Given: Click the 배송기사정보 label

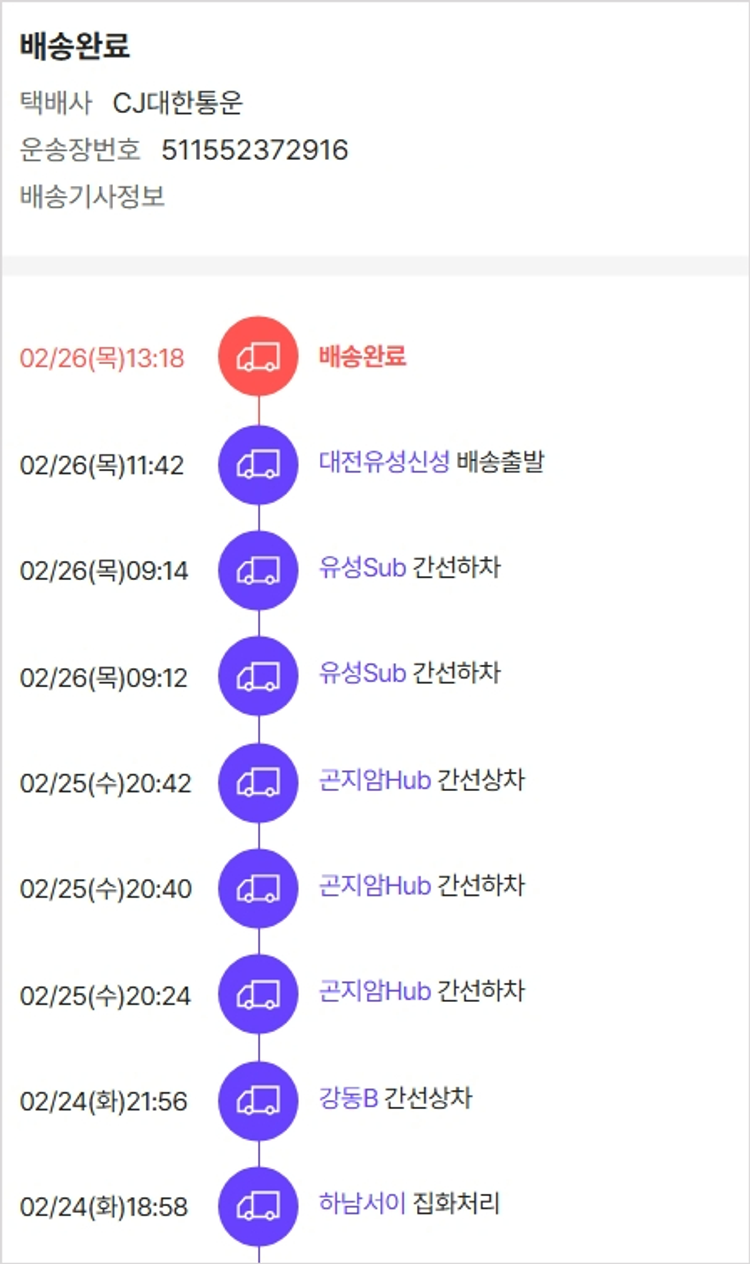Looking at the screenshot, I should coord(92,197).
